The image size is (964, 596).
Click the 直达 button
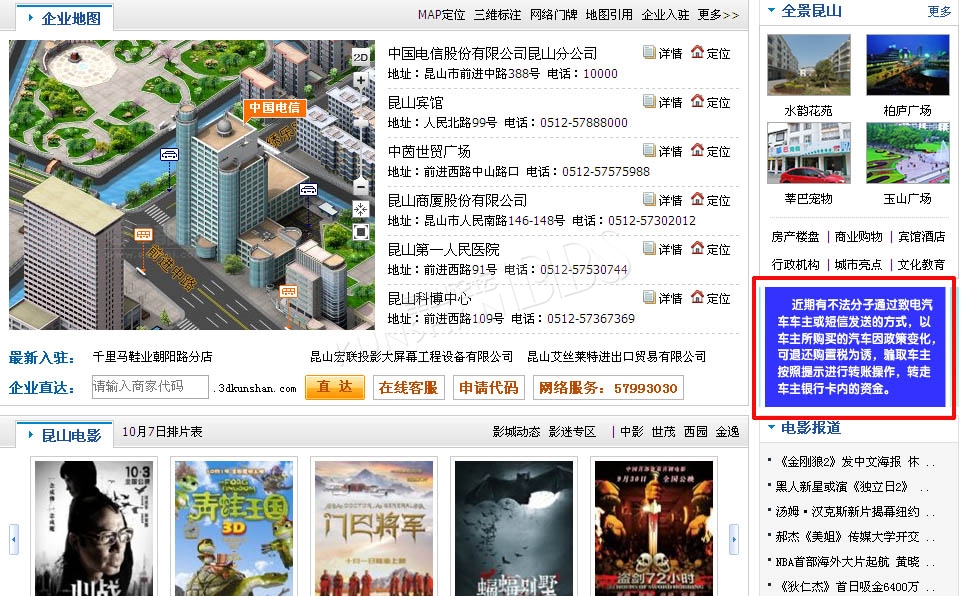(x=335, y=387)
